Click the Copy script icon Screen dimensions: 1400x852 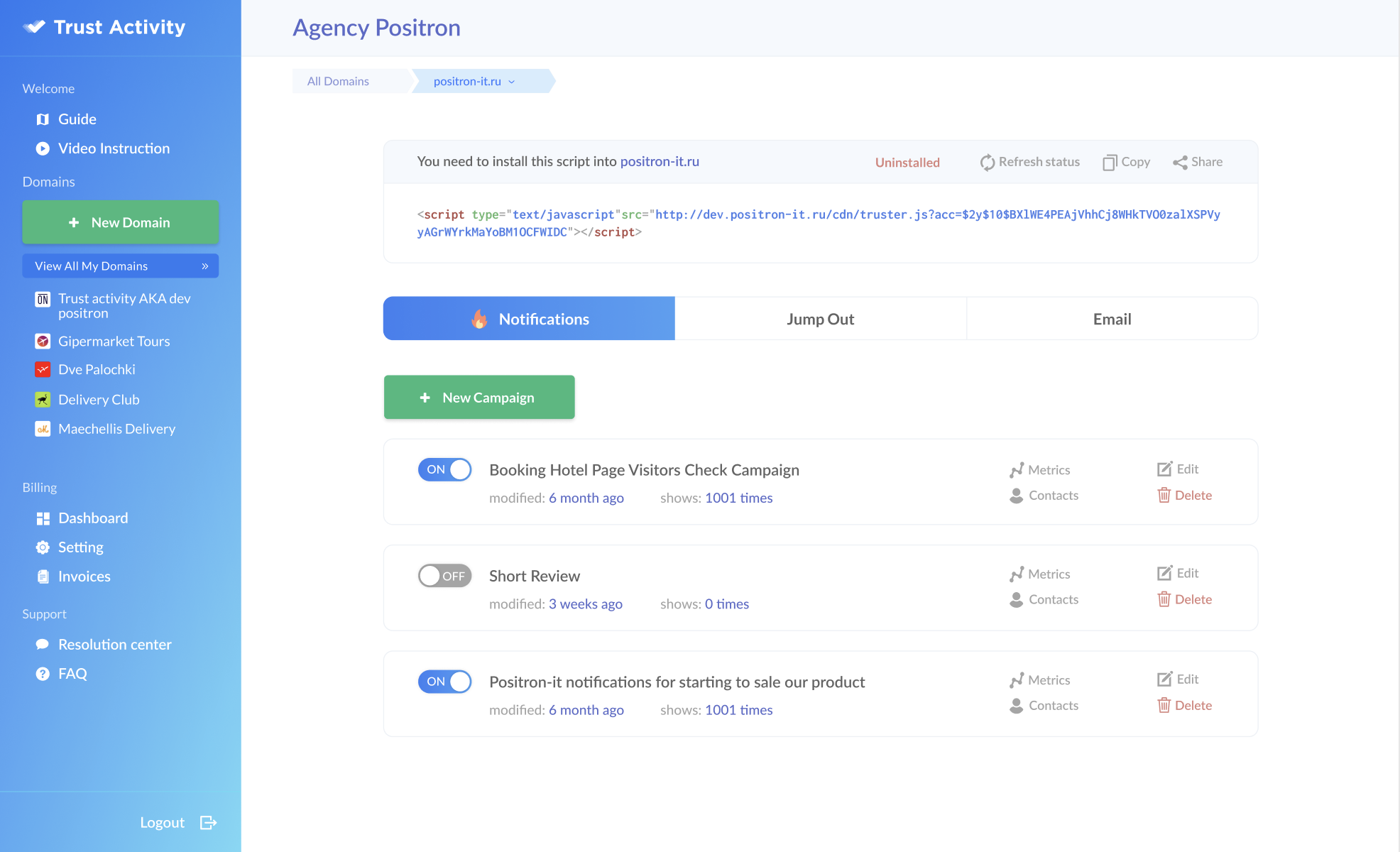pyautogui.click(x=1109, y=163)
